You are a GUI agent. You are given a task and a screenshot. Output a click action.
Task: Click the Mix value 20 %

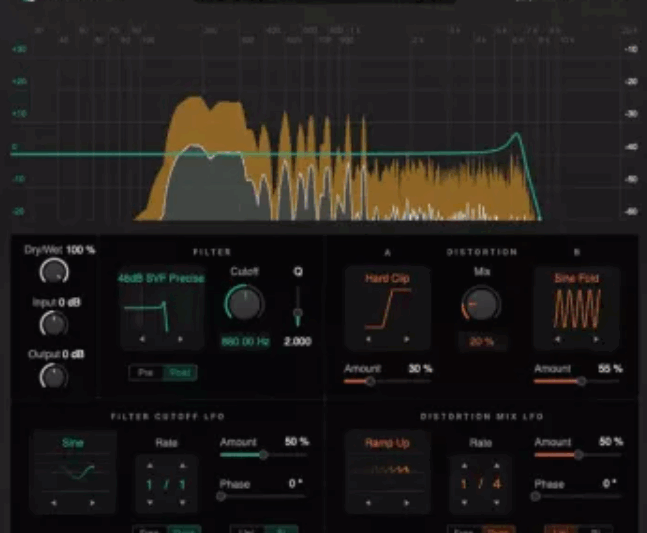point(482,342)
